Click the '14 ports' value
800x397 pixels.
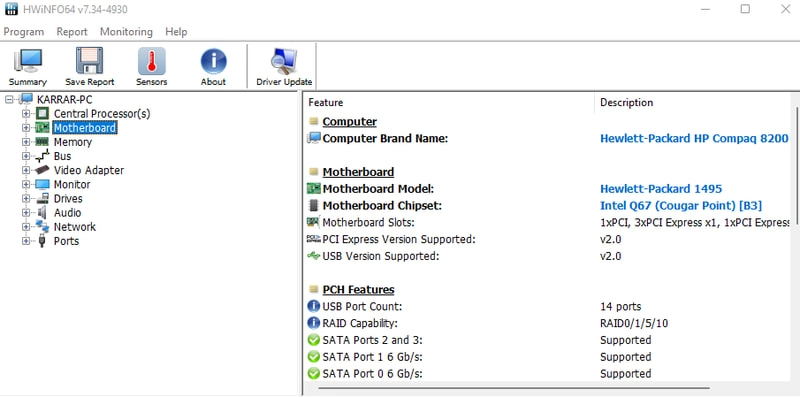tap(620, 307)
